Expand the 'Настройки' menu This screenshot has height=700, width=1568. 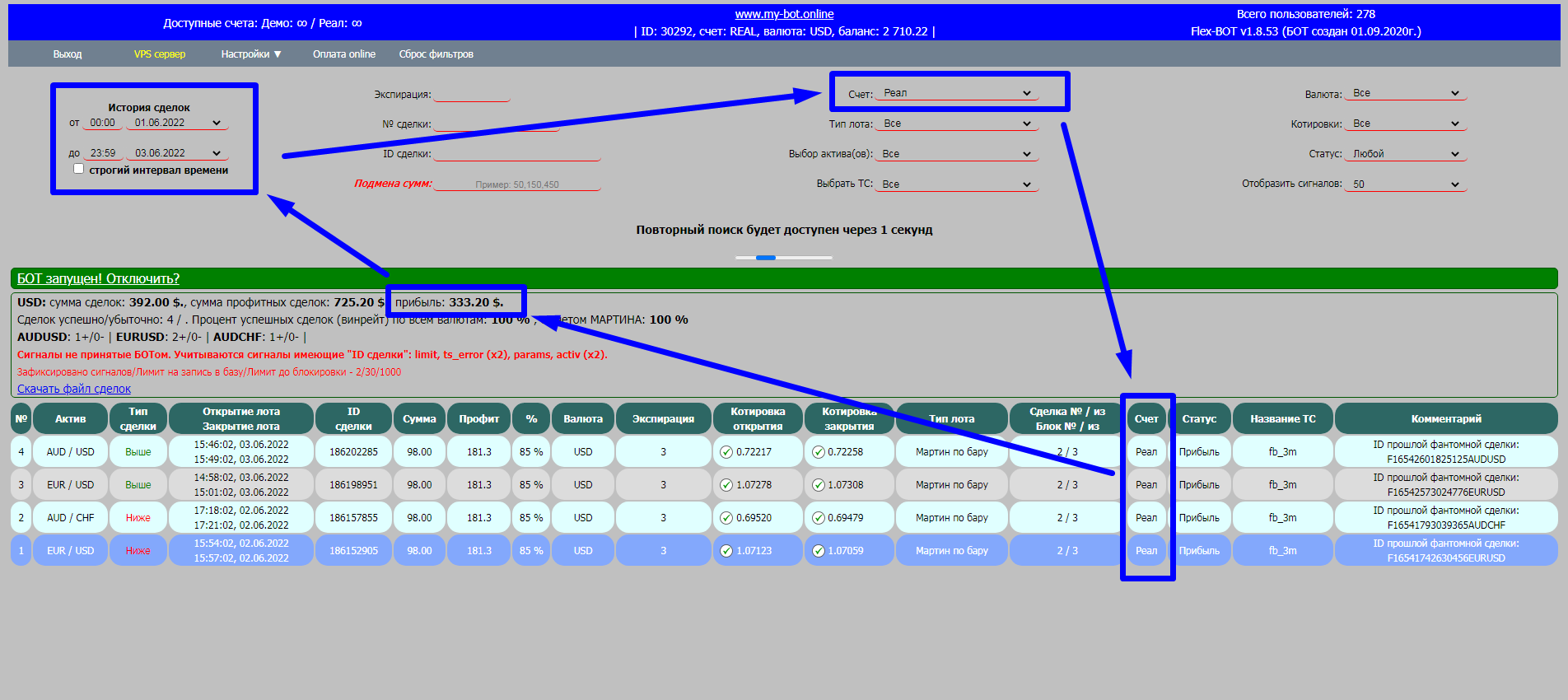[251, 54]
